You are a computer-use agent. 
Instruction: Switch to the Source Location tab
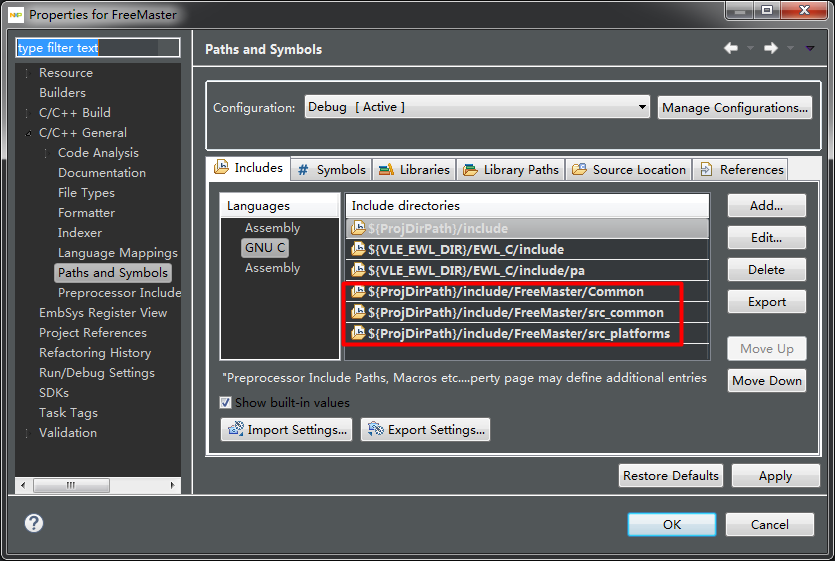click(x=629, y=170)
